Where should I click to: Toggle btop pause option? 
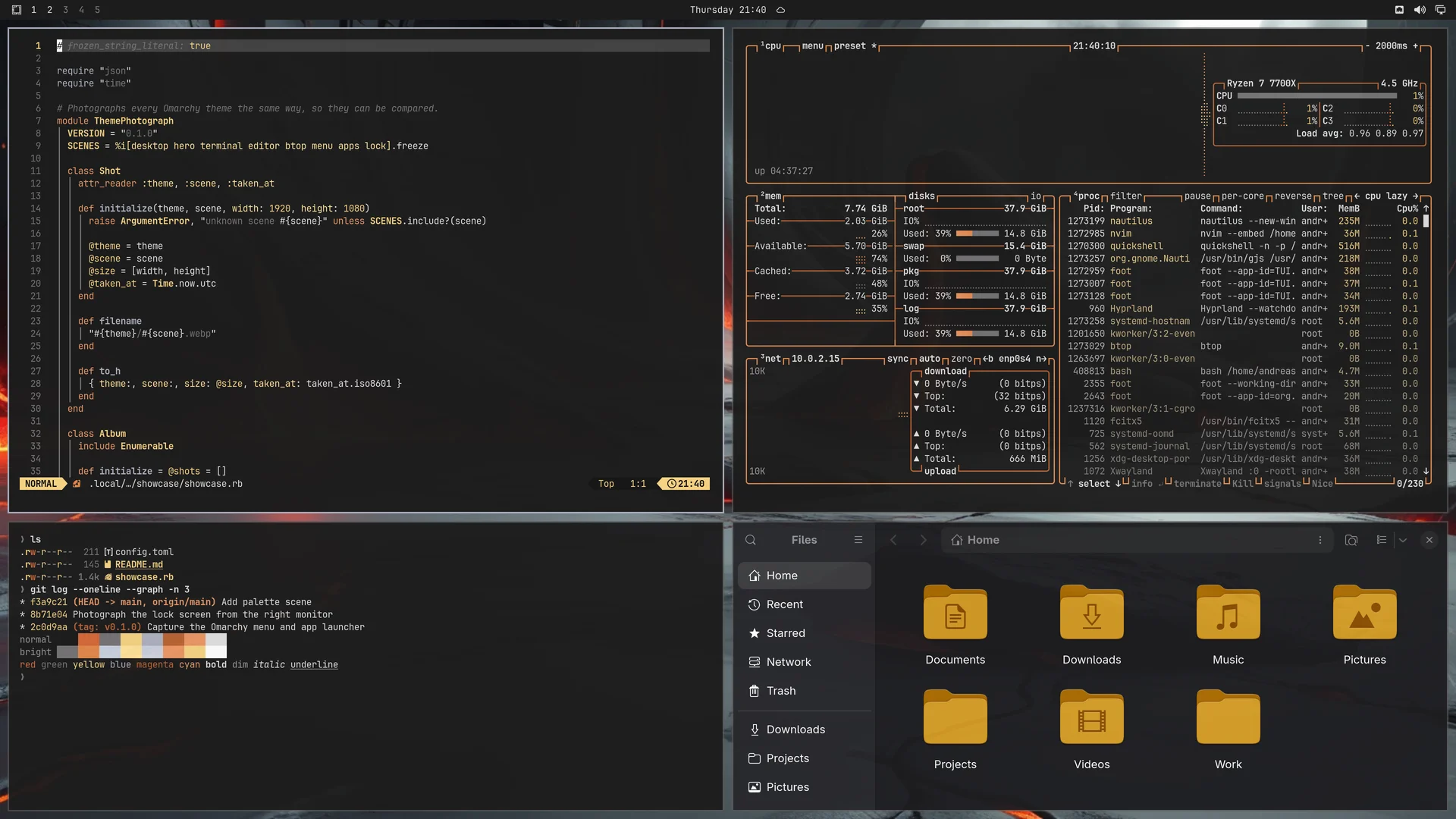point(1197,196)
